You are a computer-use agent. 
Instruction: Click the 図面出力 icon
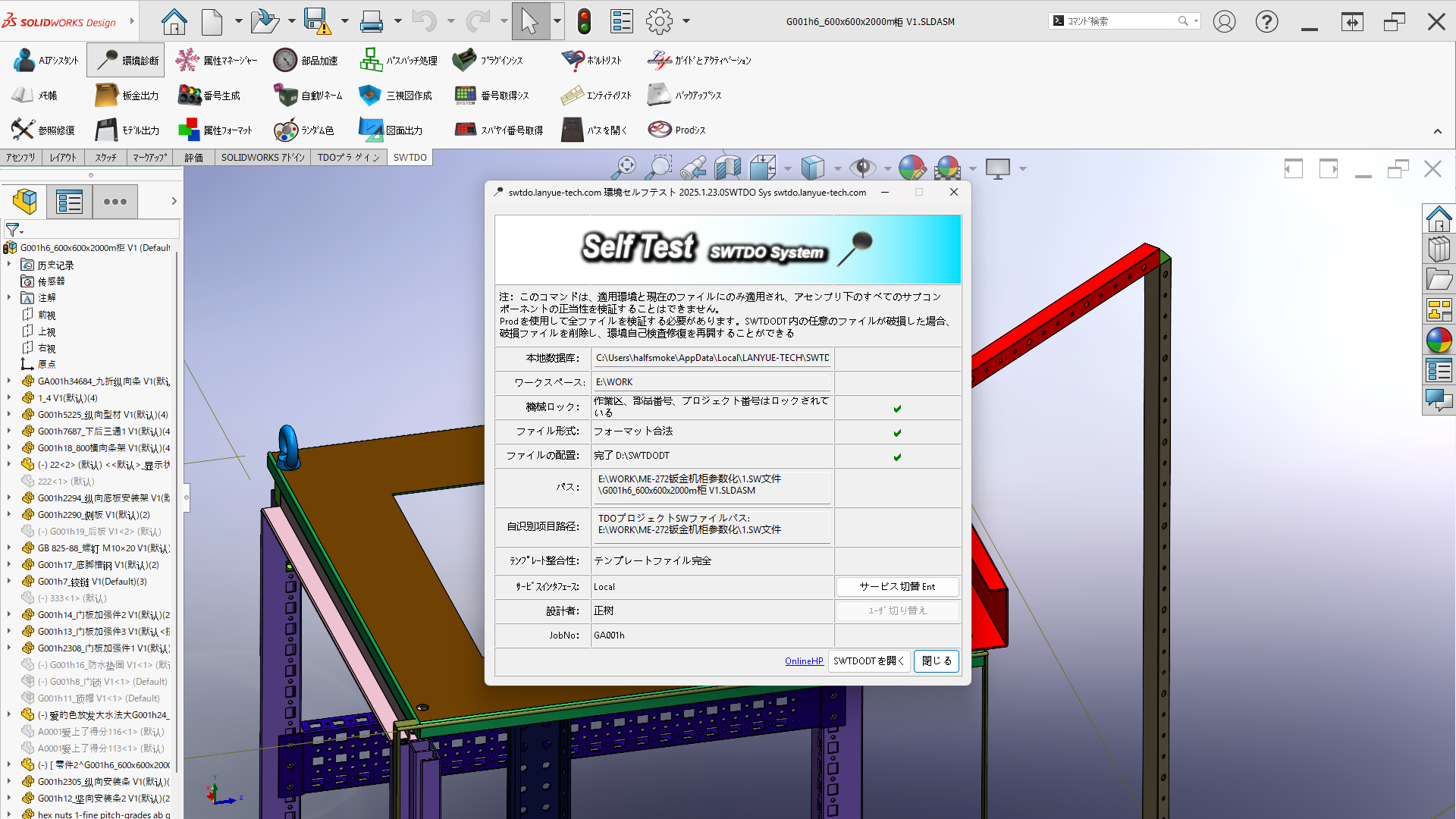click(370, 130)
